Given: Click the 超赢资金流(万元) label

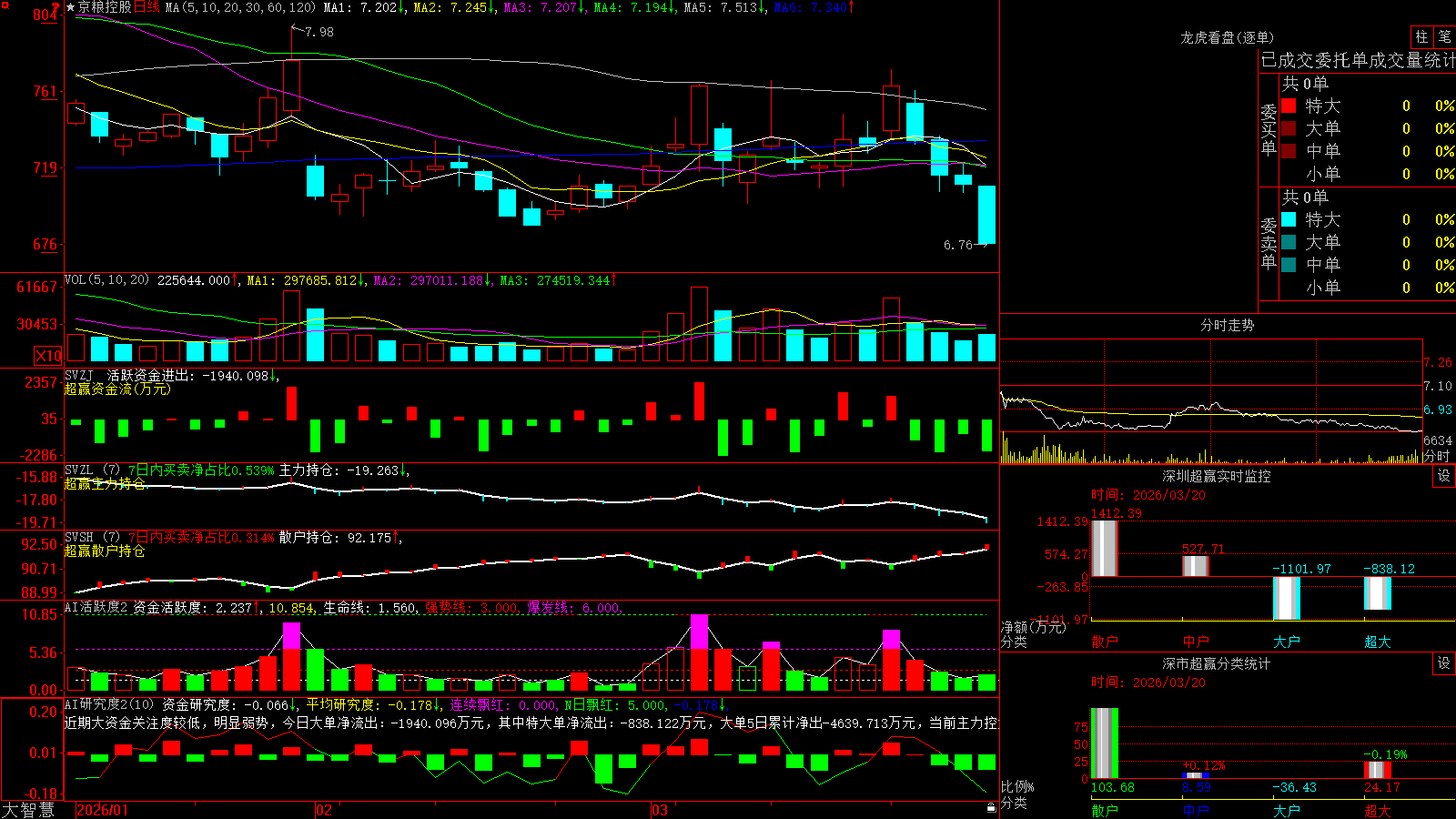Looking at the screenshot, I should point(117,389).
